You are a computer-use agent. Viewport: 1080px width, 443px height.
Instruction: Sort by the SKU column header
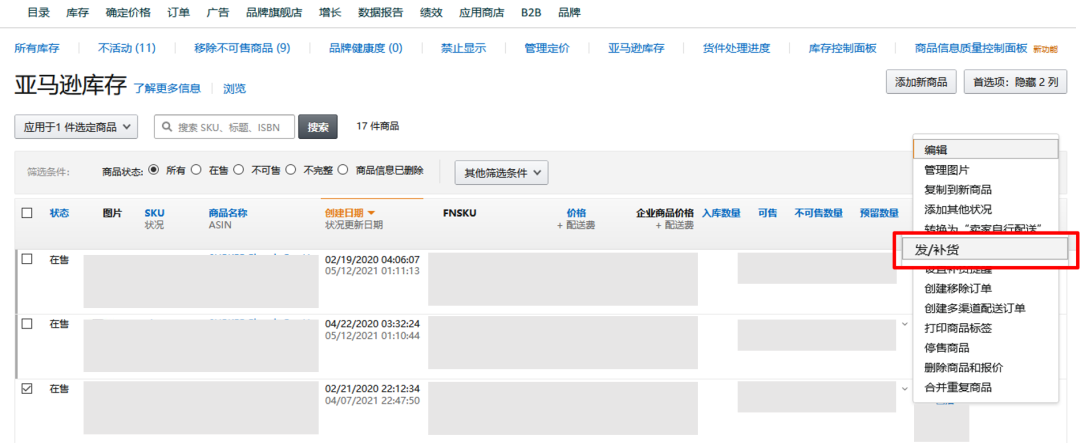[x=154, y=213]
